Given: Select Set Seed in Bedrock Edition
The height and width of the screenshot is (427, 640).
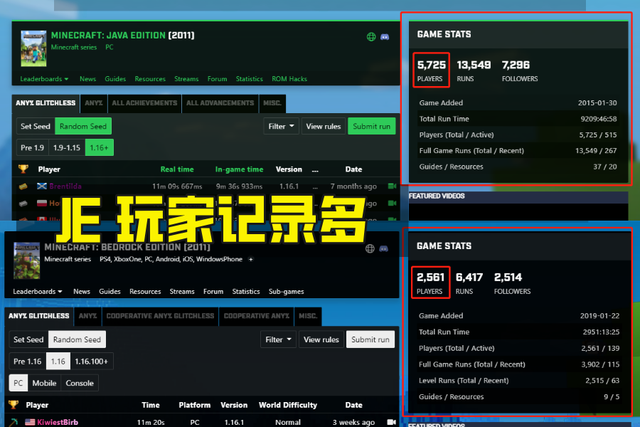Looking at the screenshot, I should coord(29,339).
